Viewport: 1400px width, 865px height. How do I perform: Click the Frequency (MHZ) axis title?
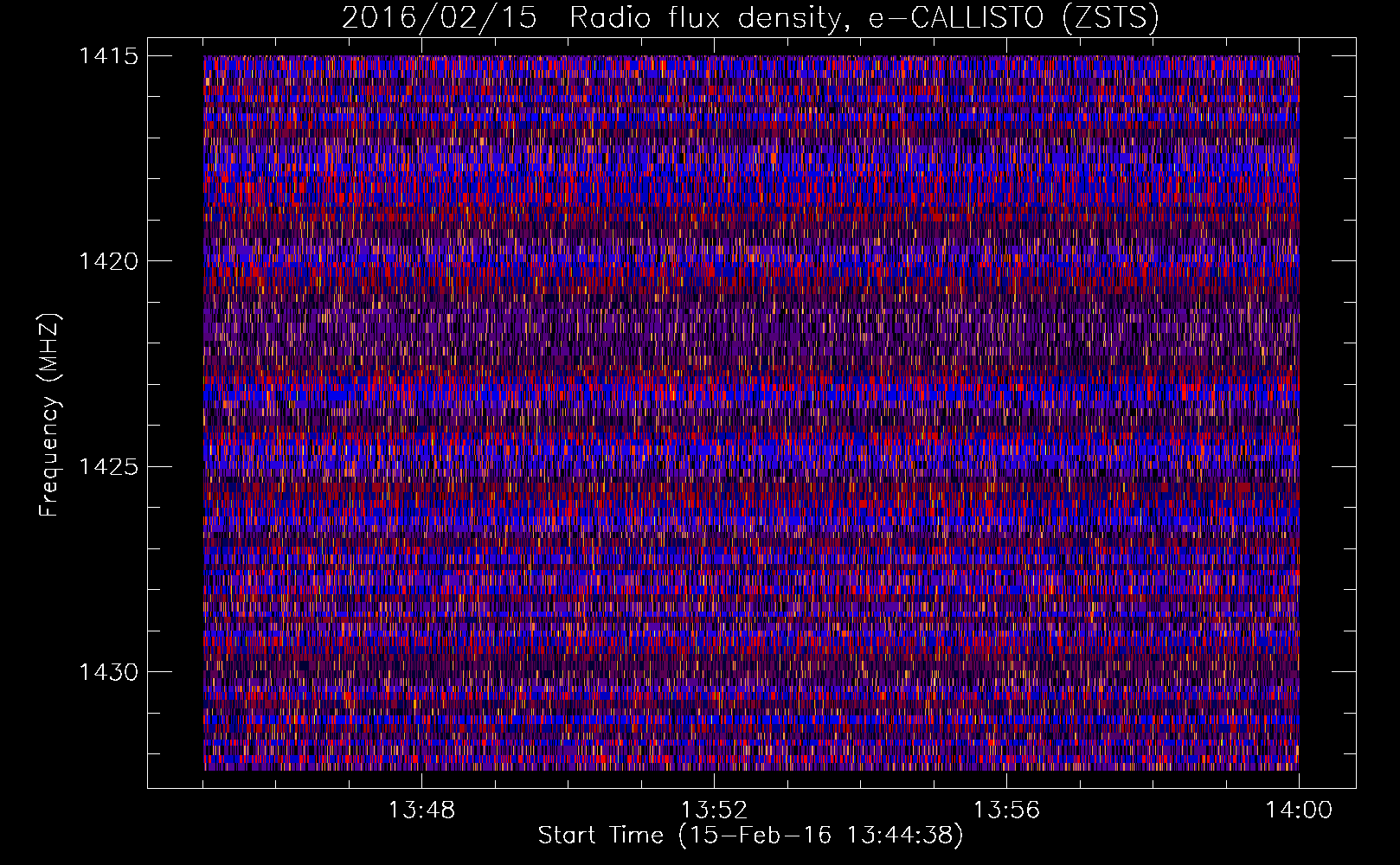(x=50, y=415)
